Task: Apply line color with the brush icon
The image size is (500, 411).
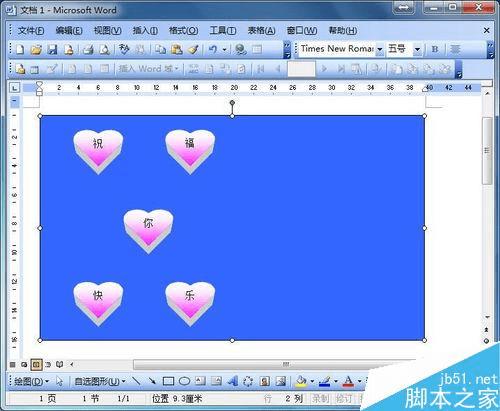Action: pos(325,381)
